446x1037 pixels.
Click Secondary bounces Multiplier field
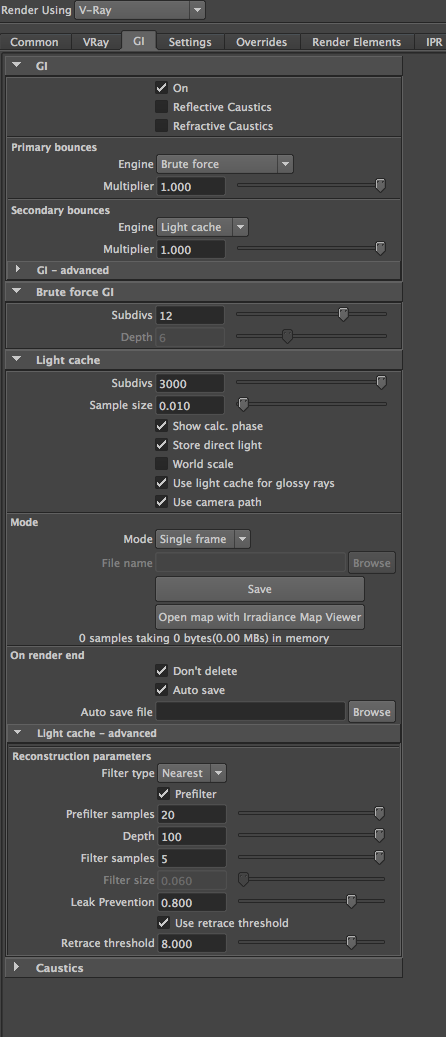(191, 249)
